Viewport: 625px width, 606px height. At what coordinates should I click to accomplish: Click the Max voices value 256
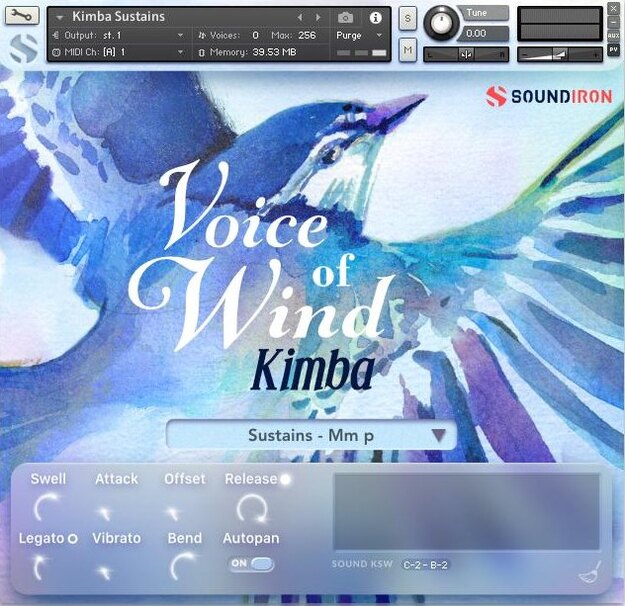[x=307, y=35]
